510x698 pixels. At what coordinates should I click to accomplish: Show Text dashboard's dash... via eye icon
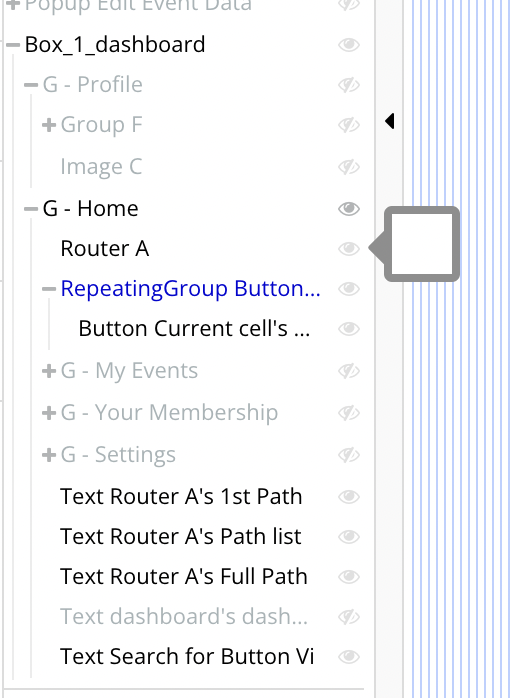[x=348, y=617]
